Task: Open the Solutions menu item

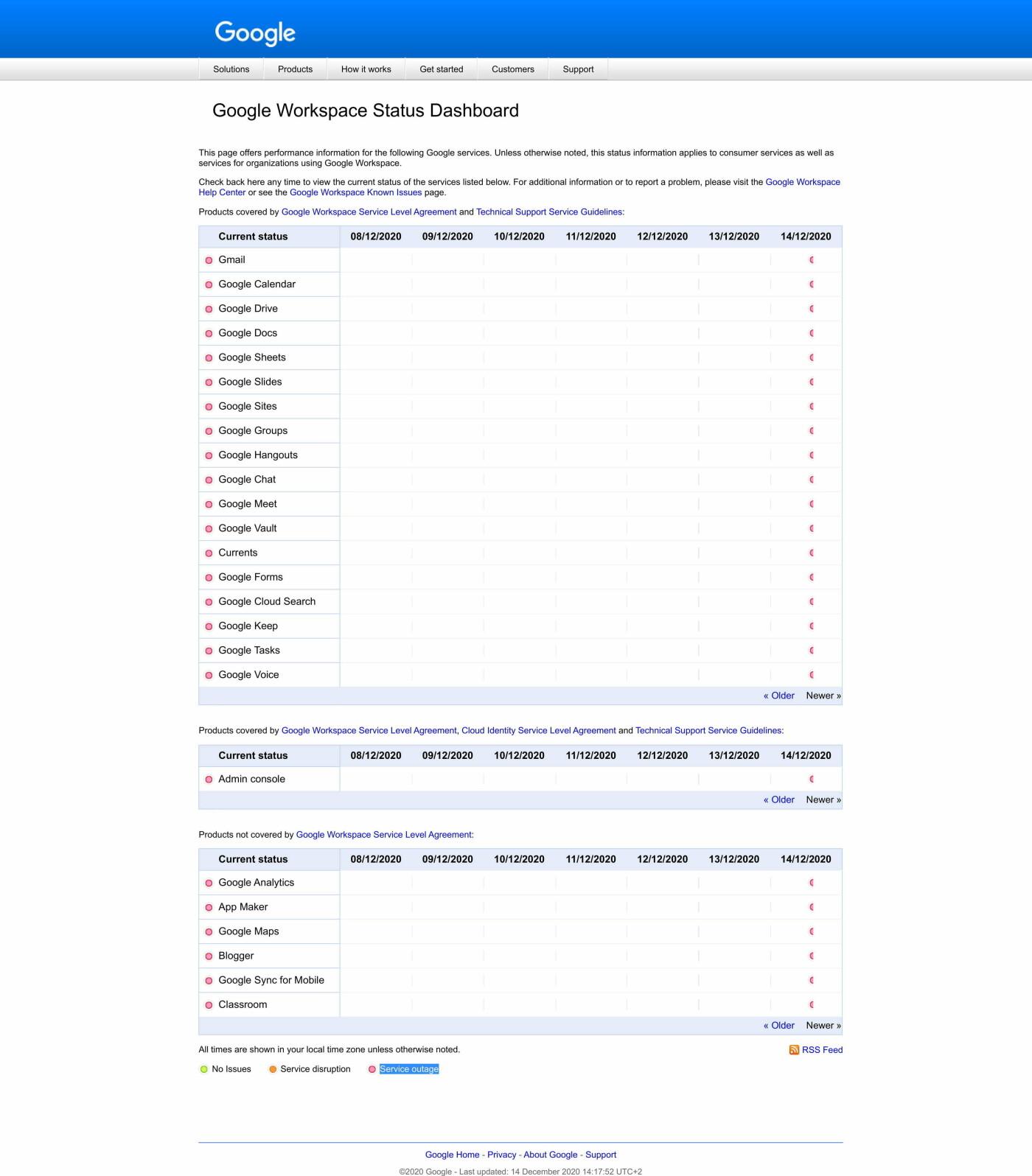Action: pyautogui.click(x=231, y=69)
